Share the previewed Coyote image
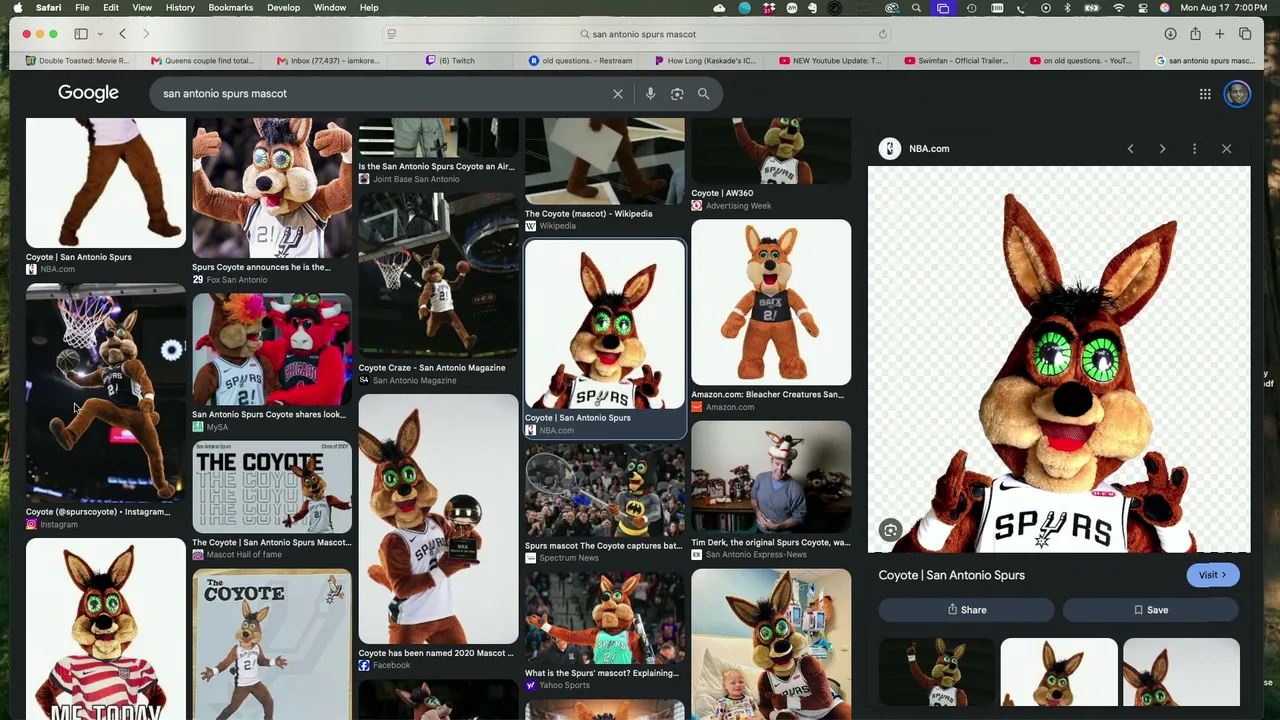The height and width of the screenshot is (720, 1280). click(966, 610)
